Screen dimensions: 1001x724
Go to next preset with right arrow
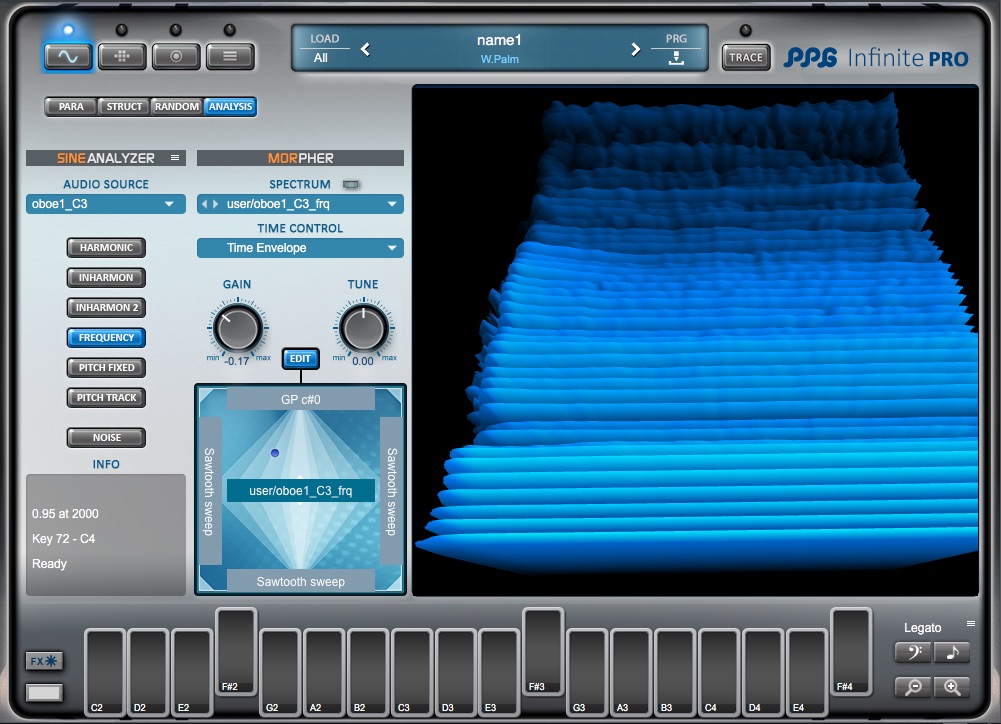pyautogui.click(x=635, y=49)
